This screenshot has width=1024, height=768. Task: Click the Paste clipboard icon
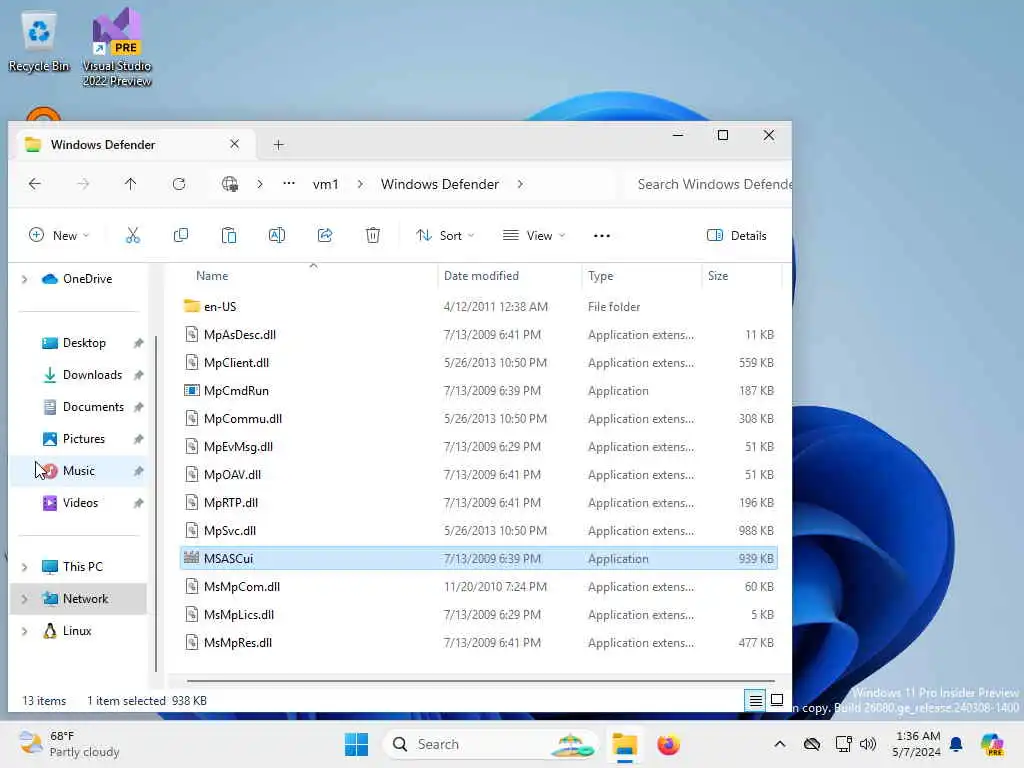(x=229, y=236)
